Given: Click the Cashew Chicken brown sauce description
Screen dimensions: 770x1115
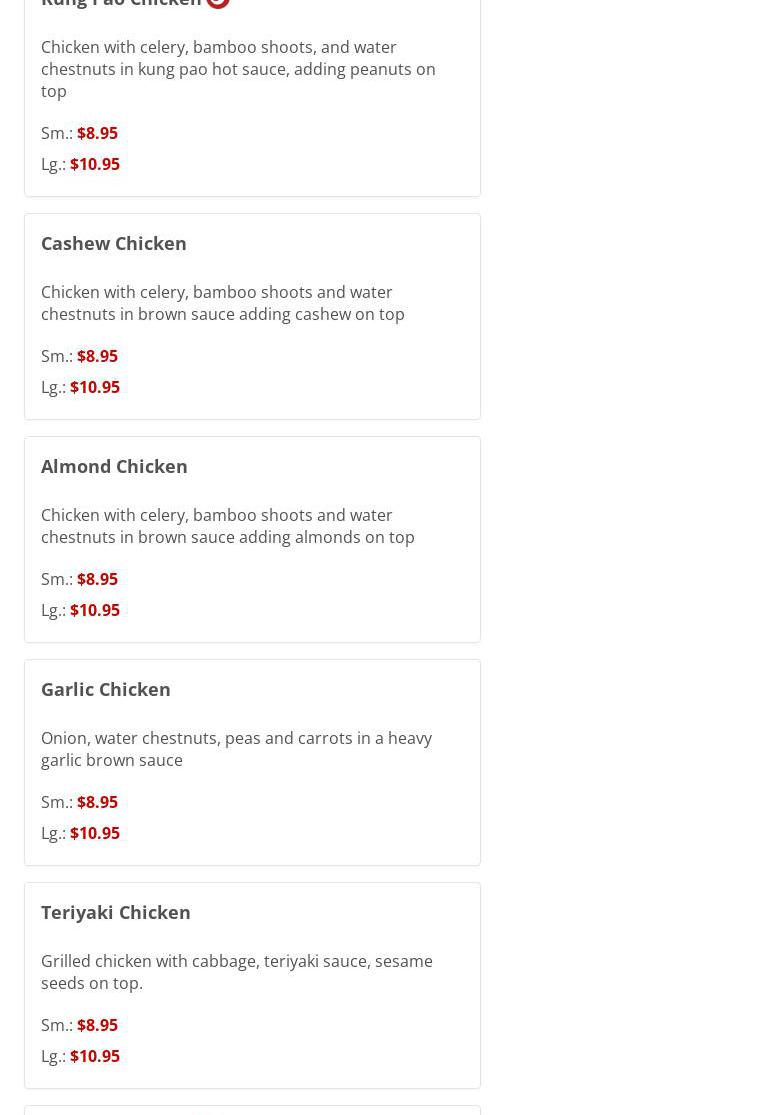Looking at the screenshot, I should (x=222, y=303).
